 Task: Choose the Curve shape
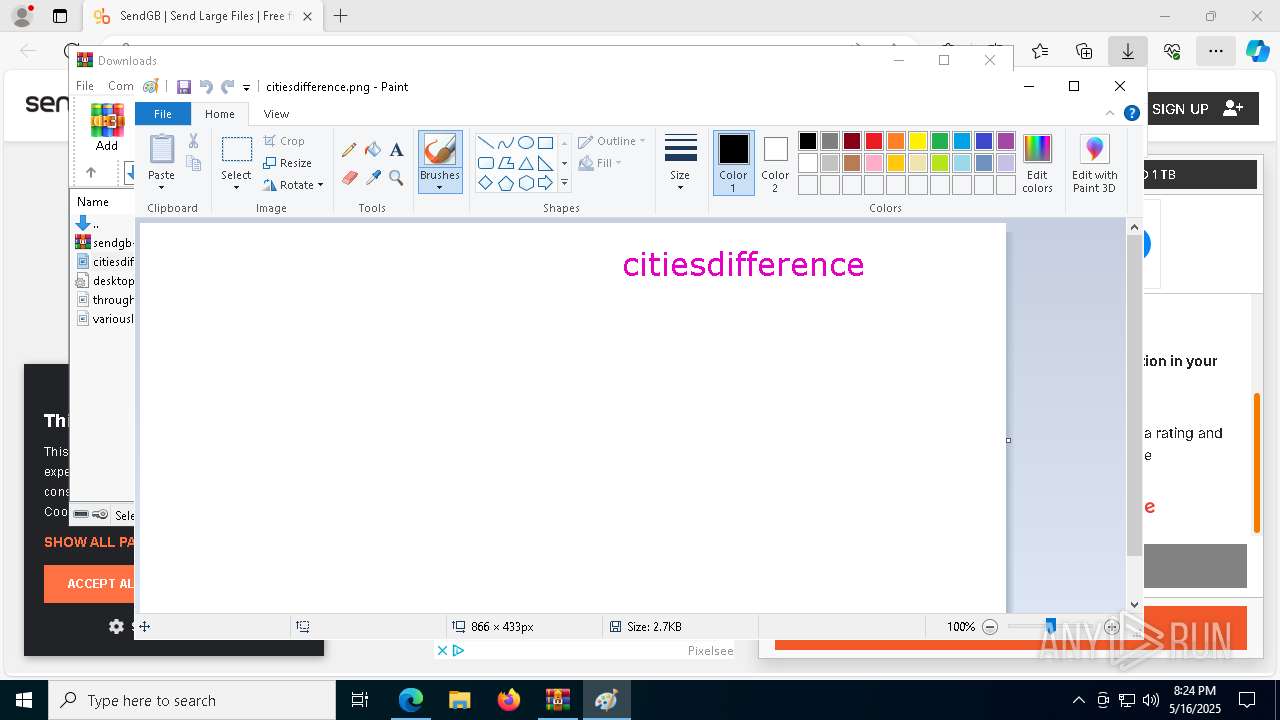[x=505, y=143]
